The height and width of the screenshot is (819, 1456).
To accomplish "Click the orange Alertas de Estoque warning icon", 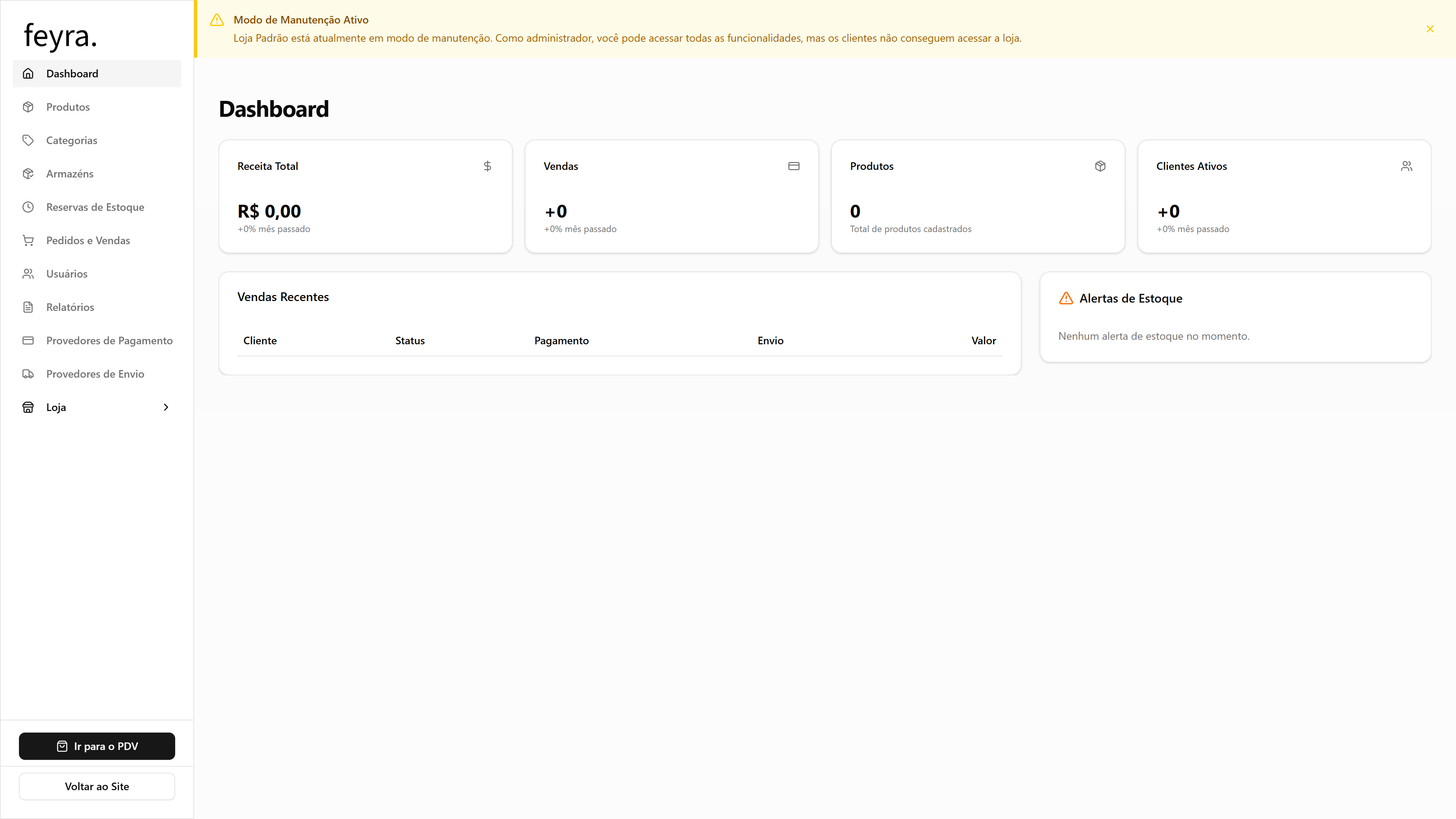I will tap(1065, 298).
